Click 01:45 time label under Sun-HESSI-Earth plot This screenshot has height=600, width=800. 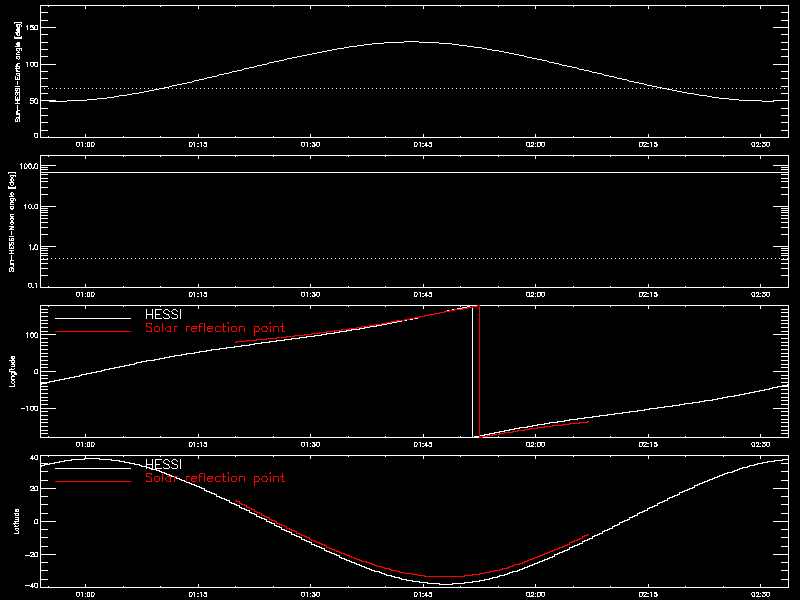point(423,144)
